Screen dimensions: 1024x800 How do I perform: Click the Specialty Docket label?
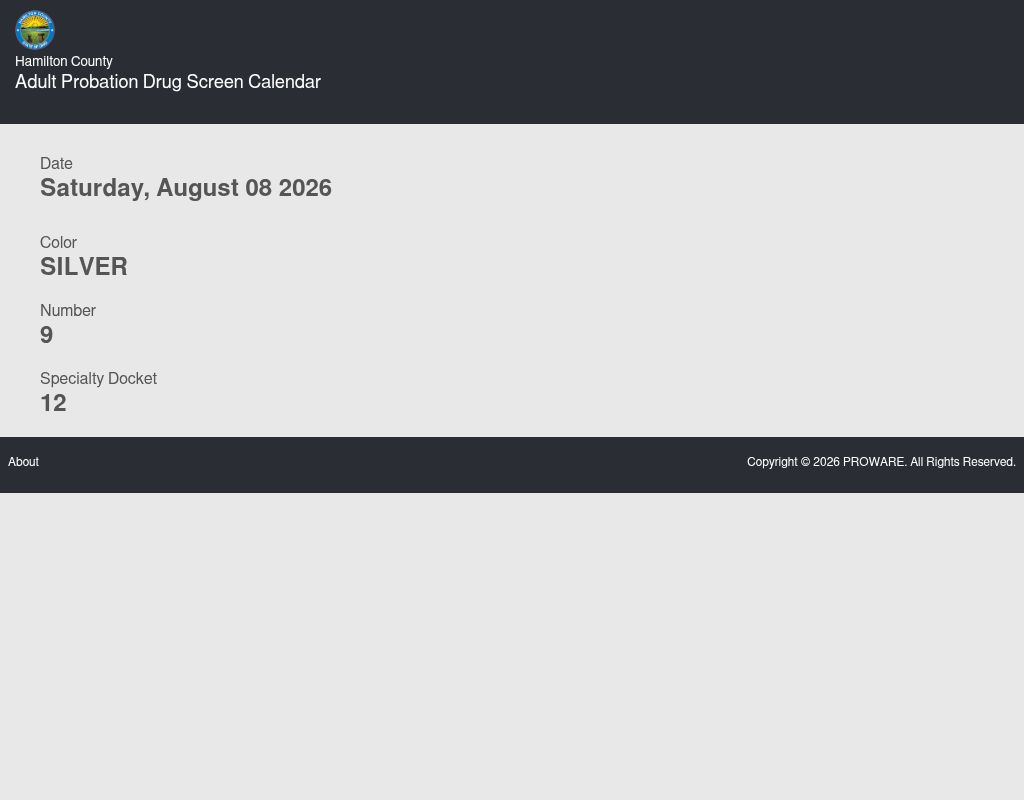click(99, 378)
